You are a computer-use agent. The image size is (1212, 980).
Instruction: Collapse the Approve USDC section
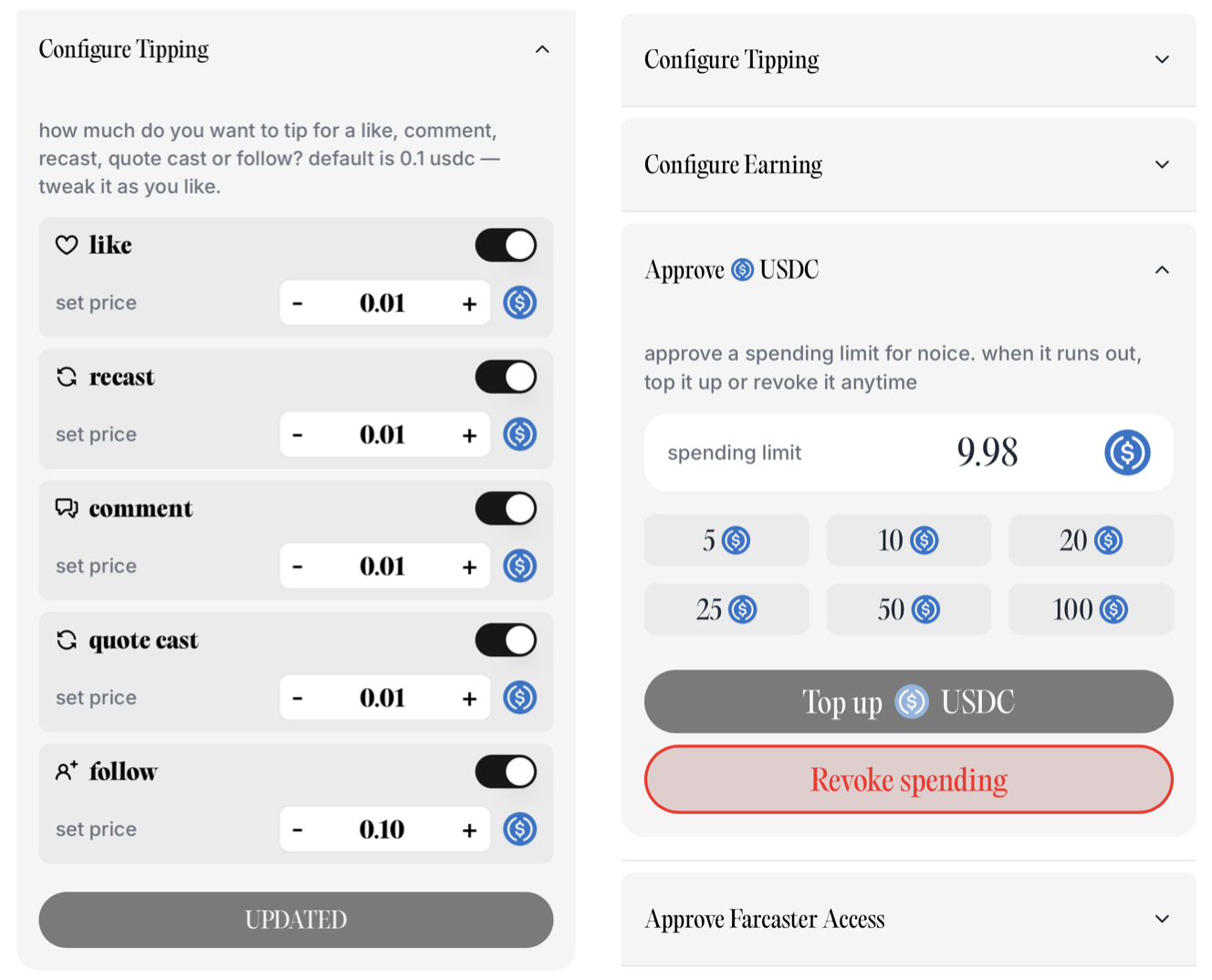1162,270
